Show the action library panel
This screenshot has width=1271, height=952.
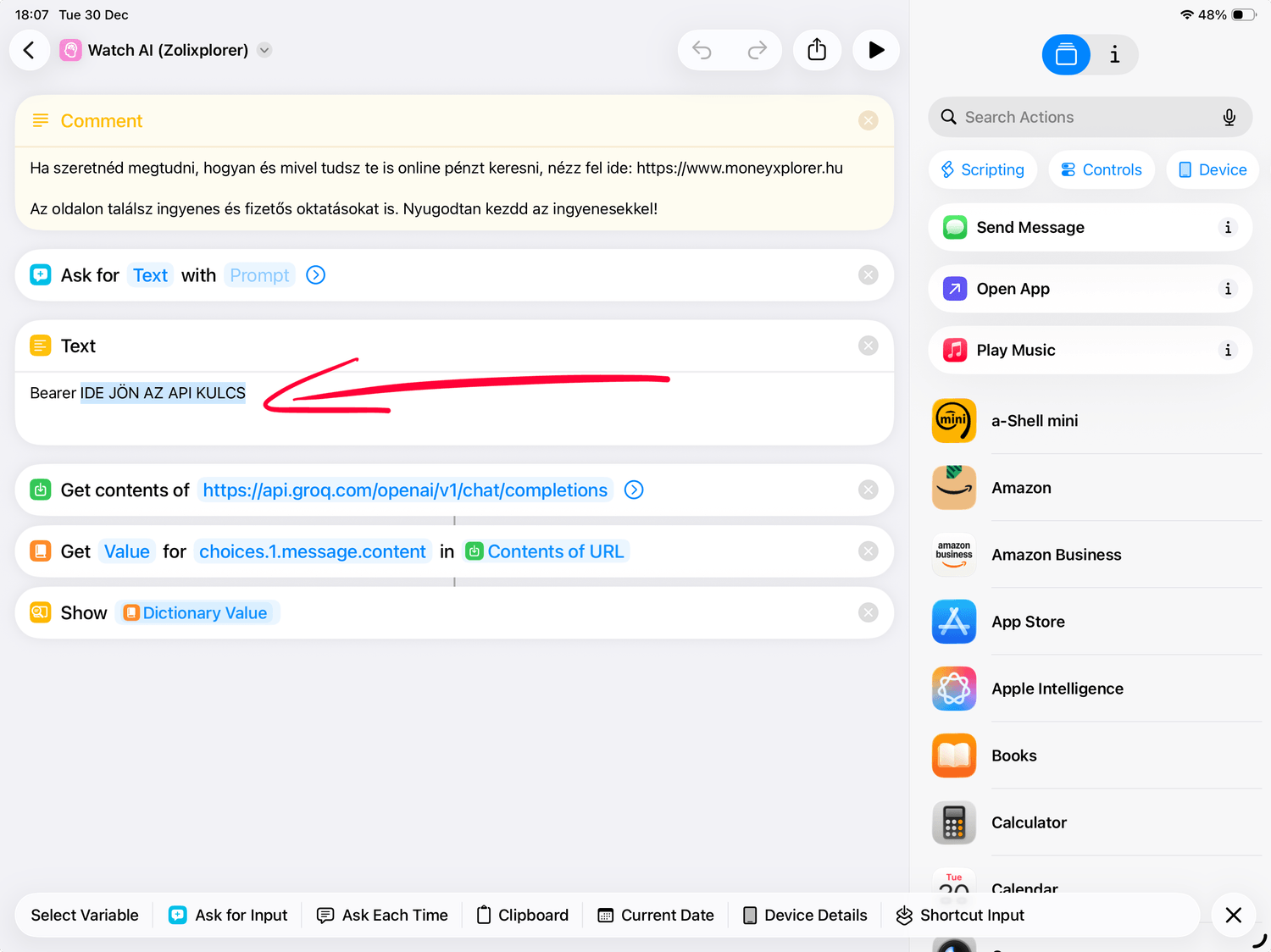[x=1066, y=55]
